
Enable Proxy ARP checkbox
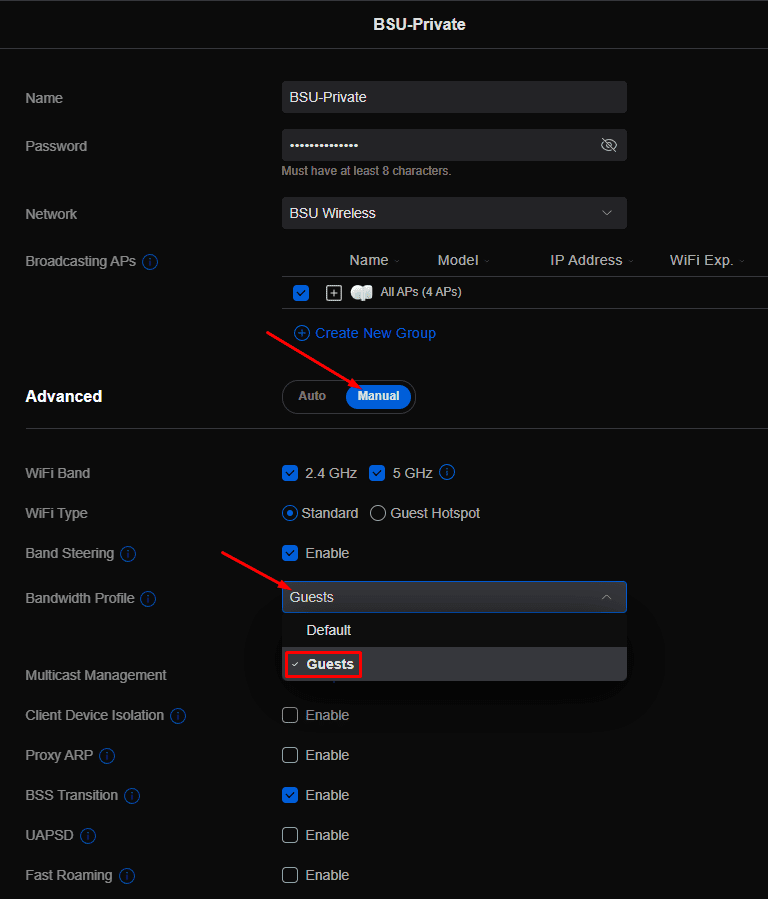[290, 755]
